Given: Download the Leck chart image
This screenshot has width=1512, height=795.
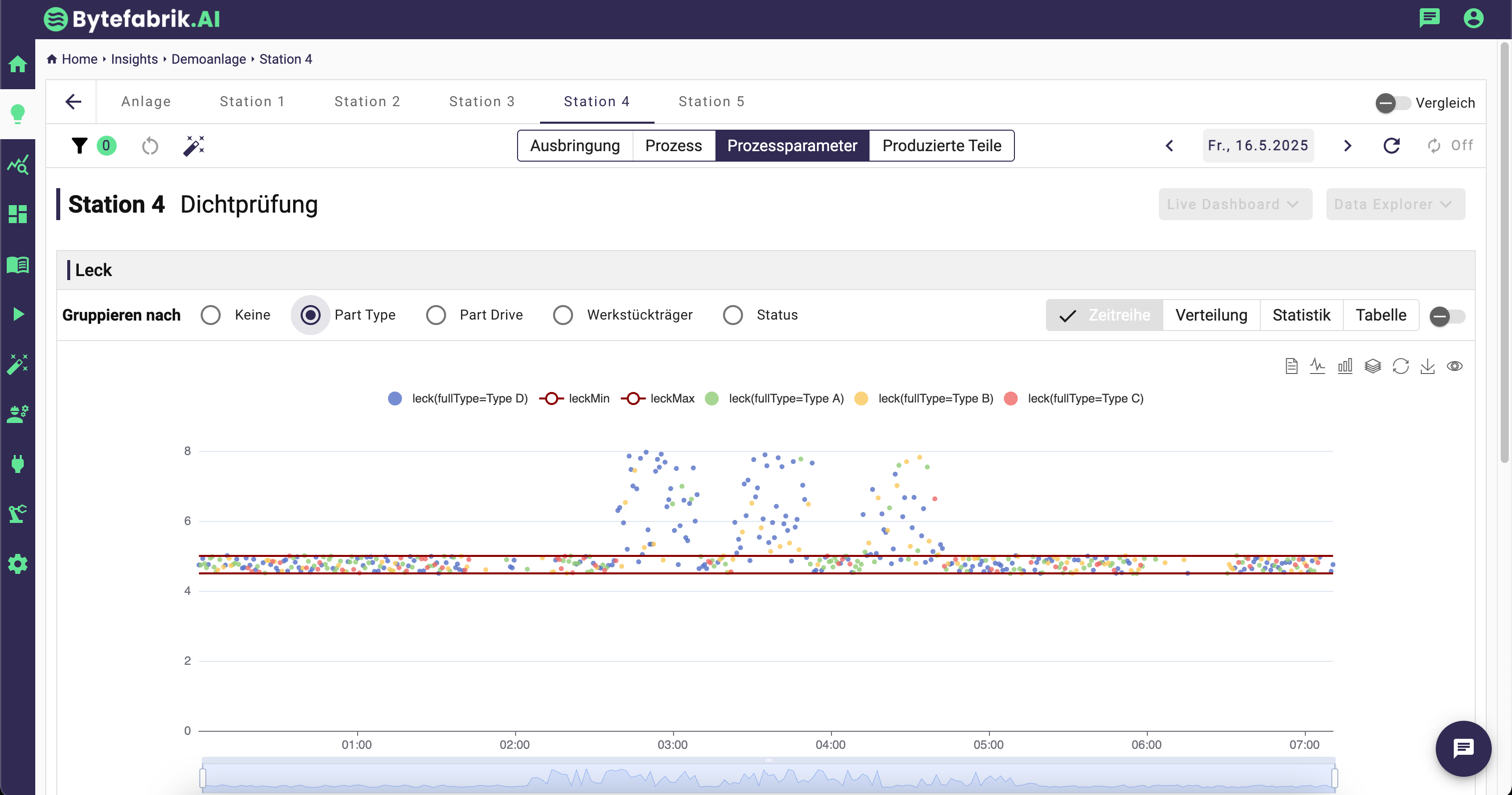Looking at the screenshot, I should (1428, 366).
